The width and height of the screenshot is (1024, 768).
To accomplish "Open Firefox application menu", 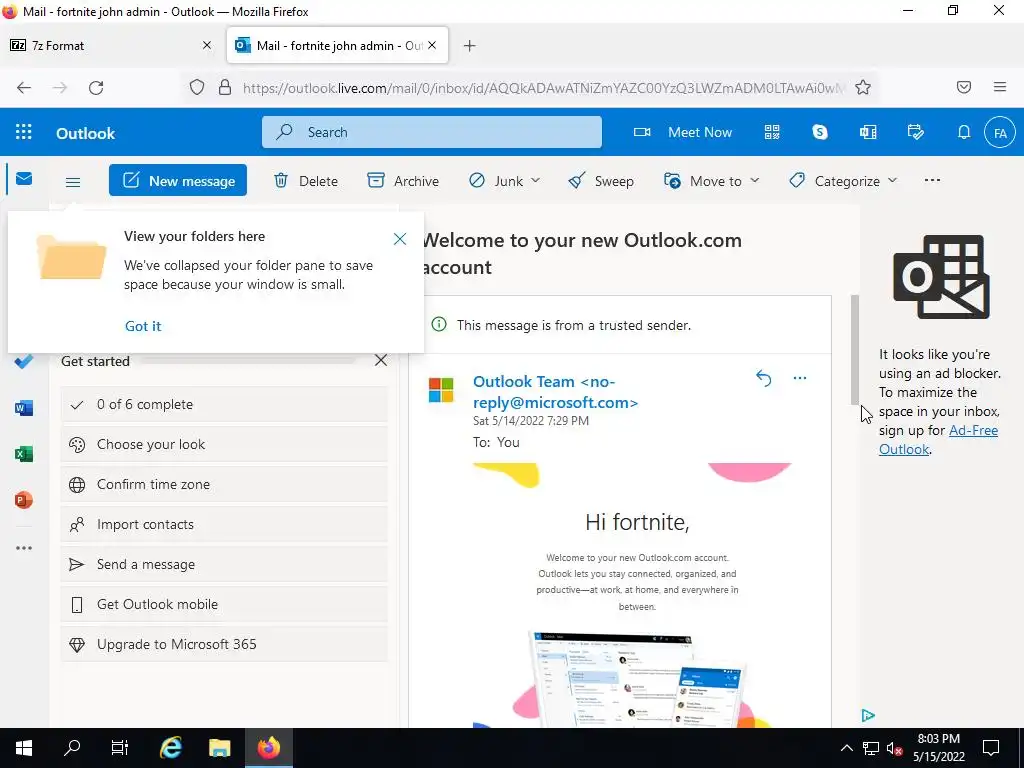I will click(x=1000, y=87).
